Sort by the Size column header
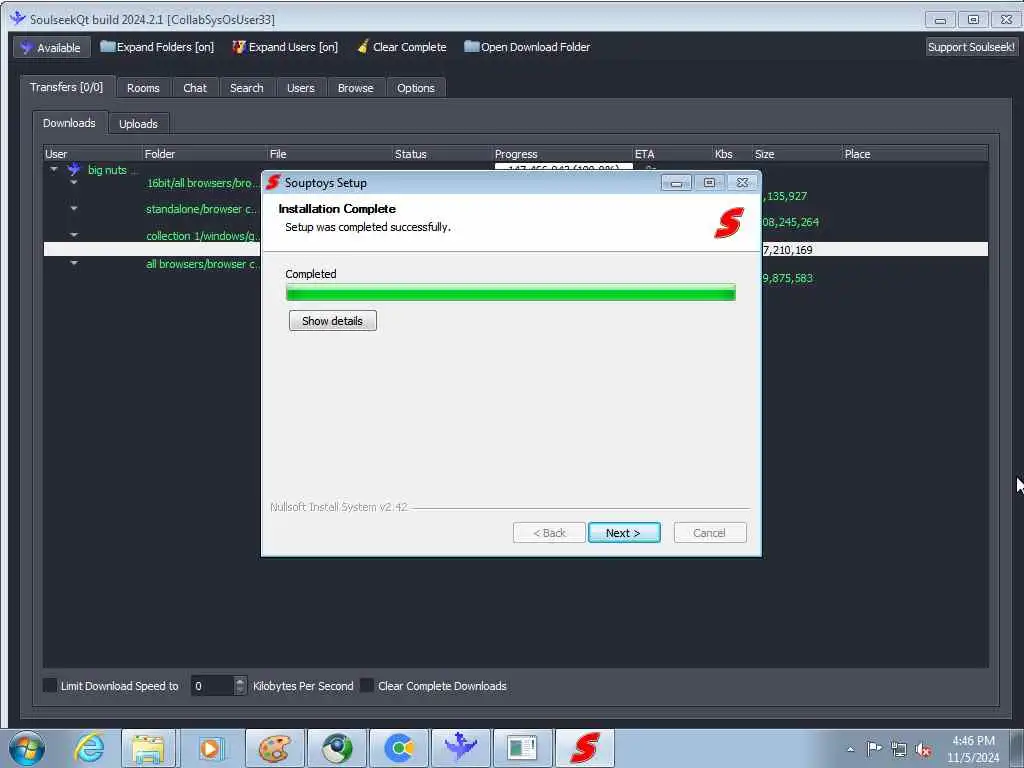This screenshot has height=768, width=1024. click(x=797, y=154)
